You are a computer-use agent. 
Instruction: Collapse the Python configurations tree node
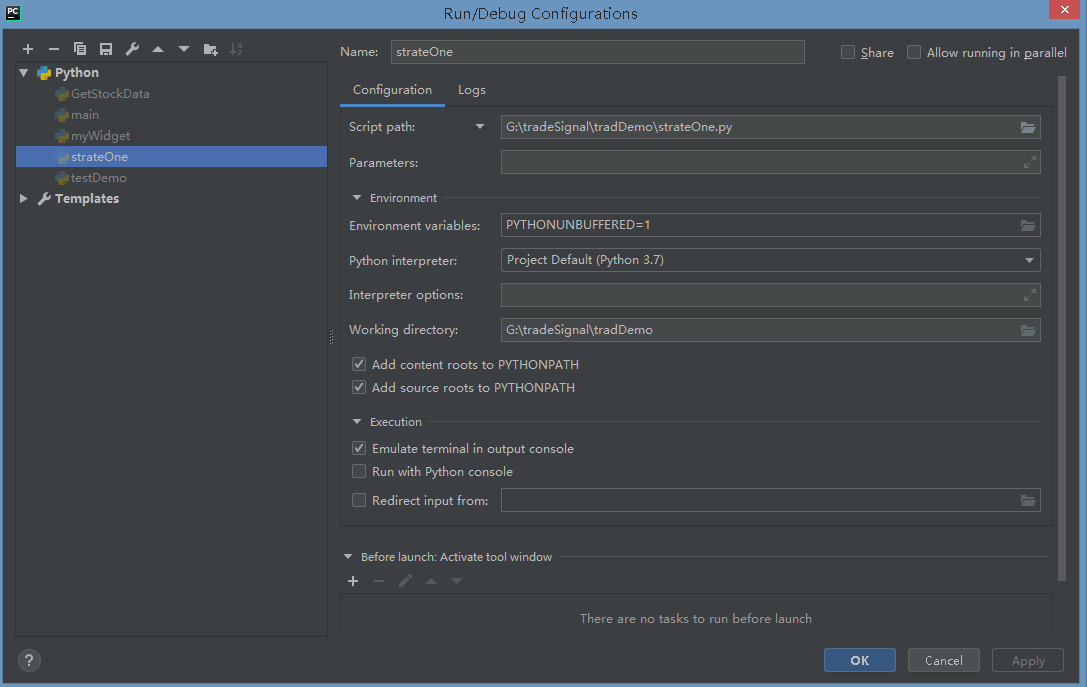pyautogui.click(x=24, y=72)
